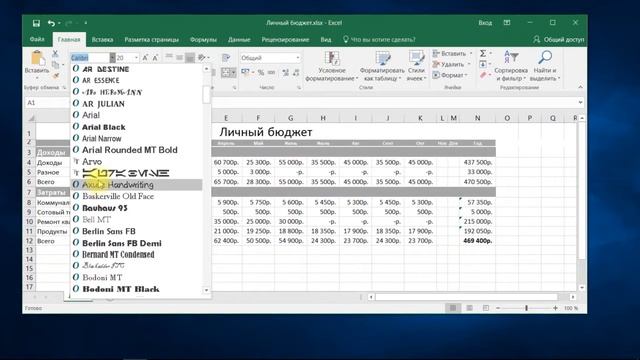Switch to the Вставка tab

point(102,40)
